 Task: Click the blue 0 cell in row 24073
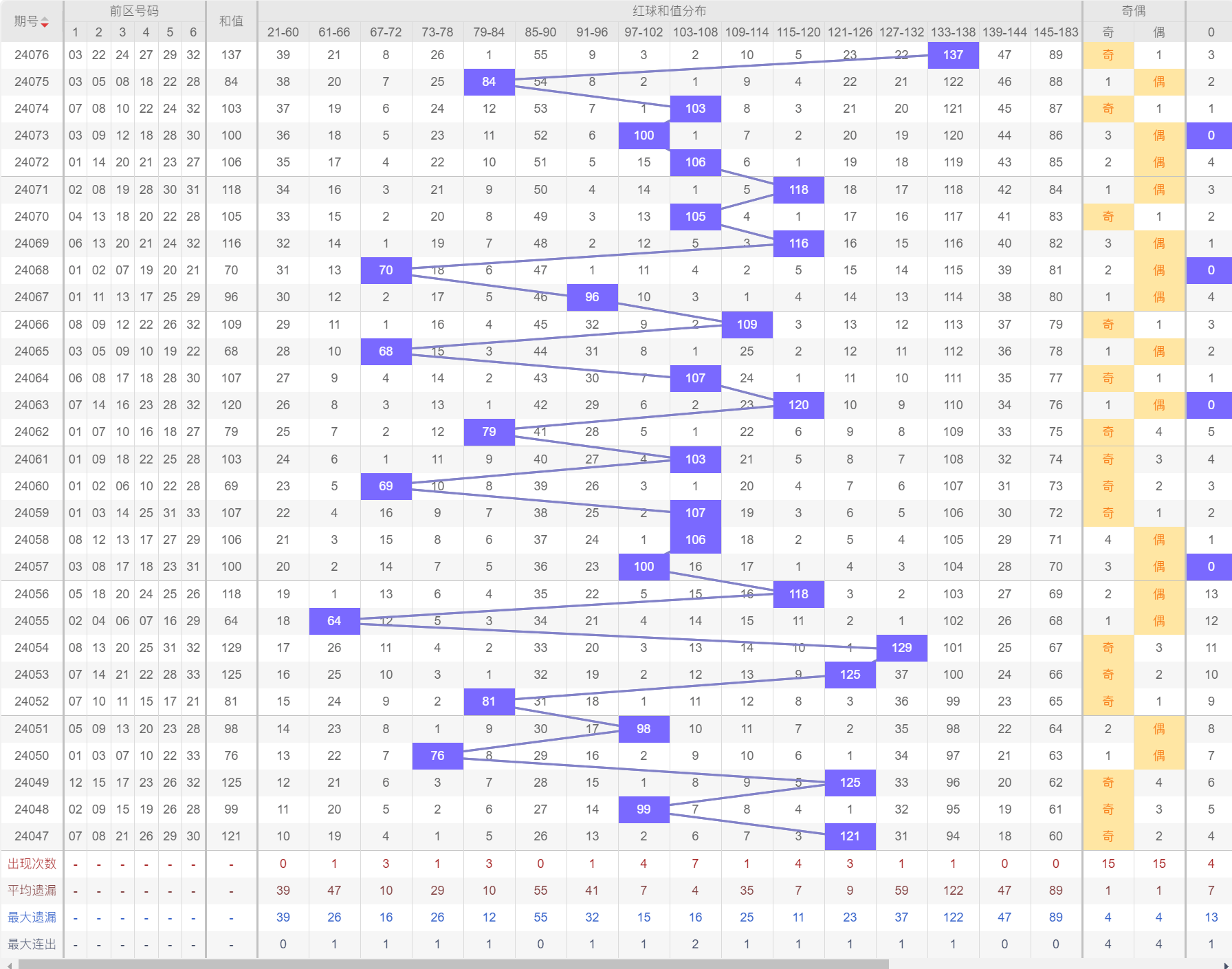click(x=1211, y=135)
